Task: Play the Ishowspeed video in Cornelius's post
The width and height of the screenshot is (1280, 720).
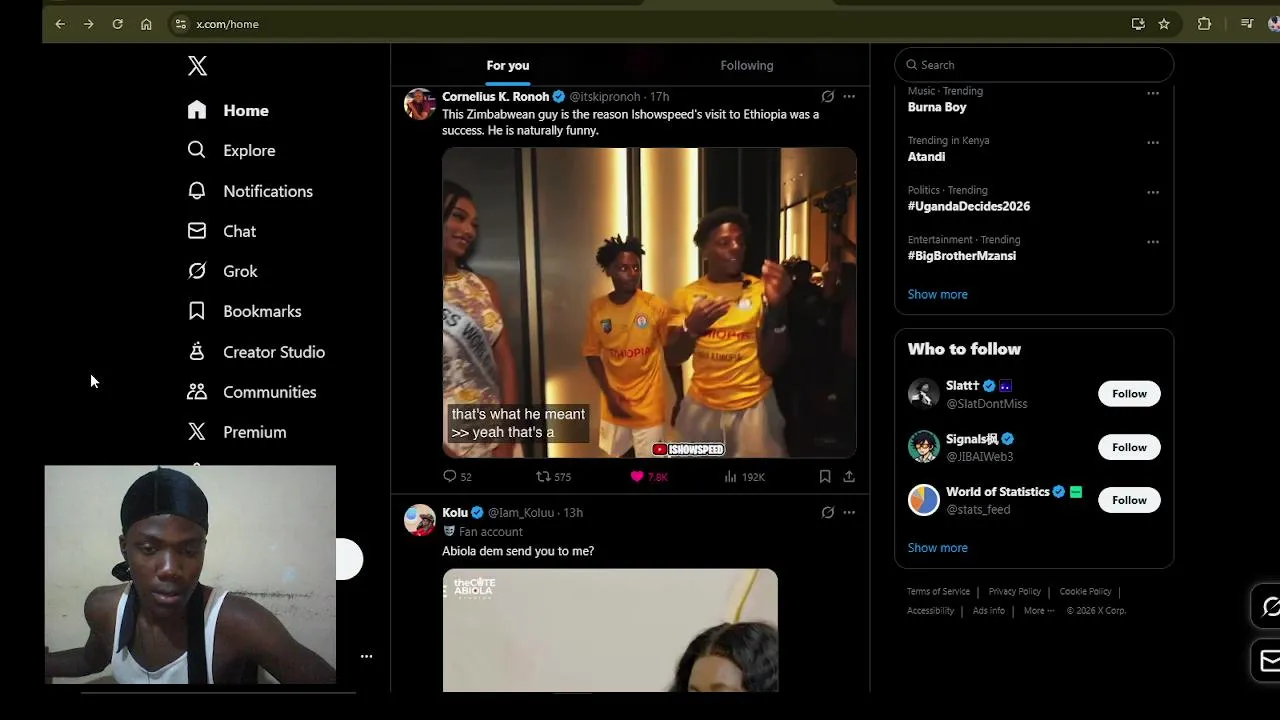Action: (649, 303)
